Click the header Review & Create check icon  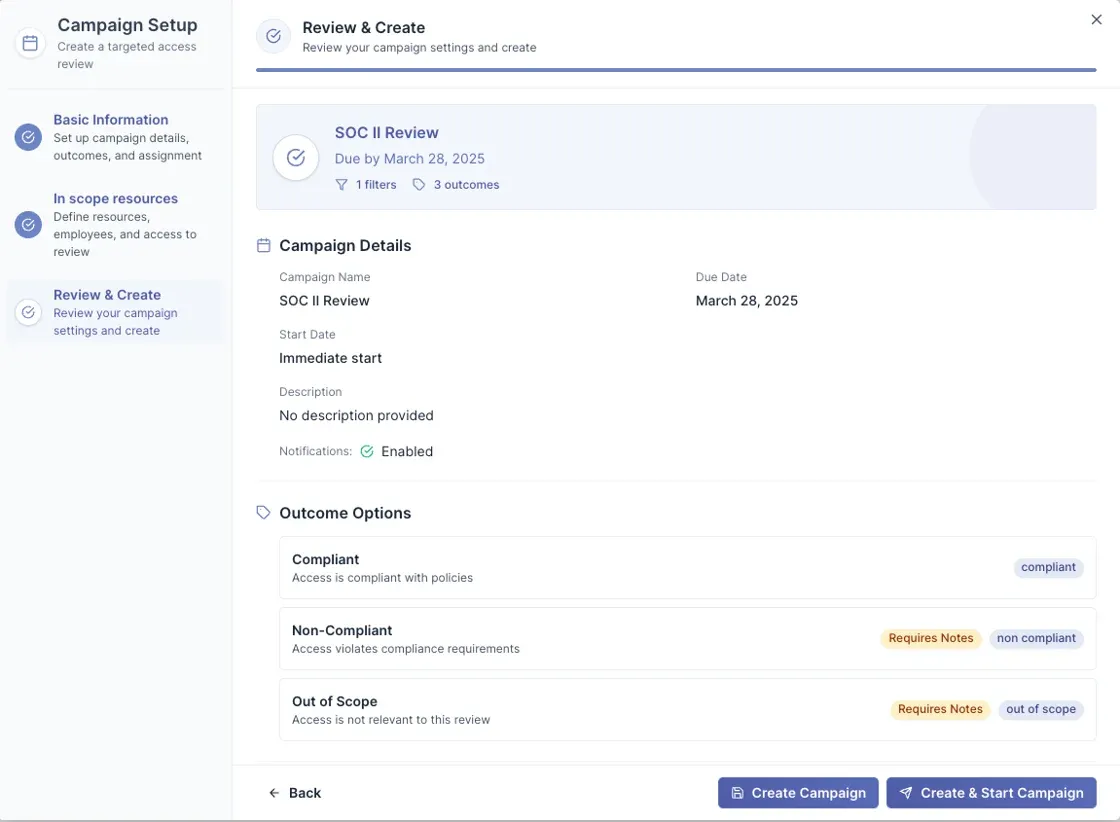pos(273,37)
